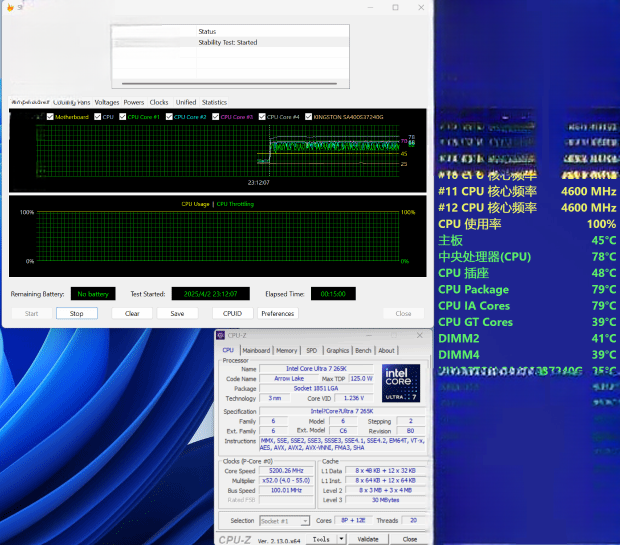Click the Close button at CPU-Z bottom

point(410,539)
